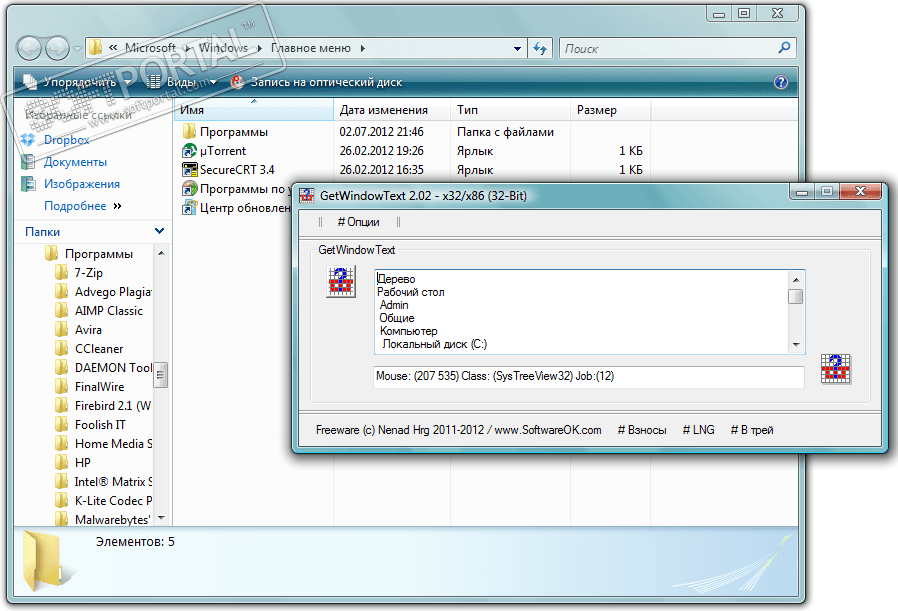Click the large folder icon in details pane
Viewport: 898px width, 611px height.
coord(45,561)
